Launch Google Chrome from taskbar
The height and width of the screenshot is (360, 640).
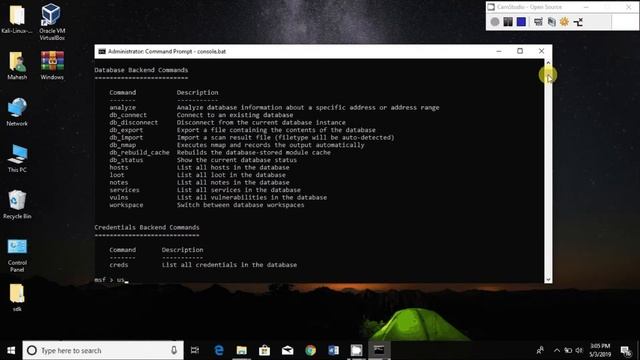pos(310,350)
